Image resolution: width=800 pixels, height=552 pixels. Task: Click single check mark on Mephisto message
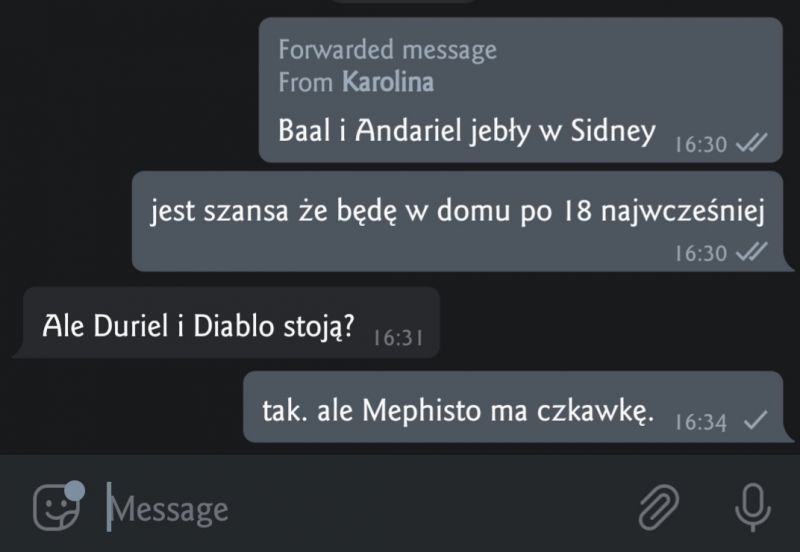click(755, 421)
